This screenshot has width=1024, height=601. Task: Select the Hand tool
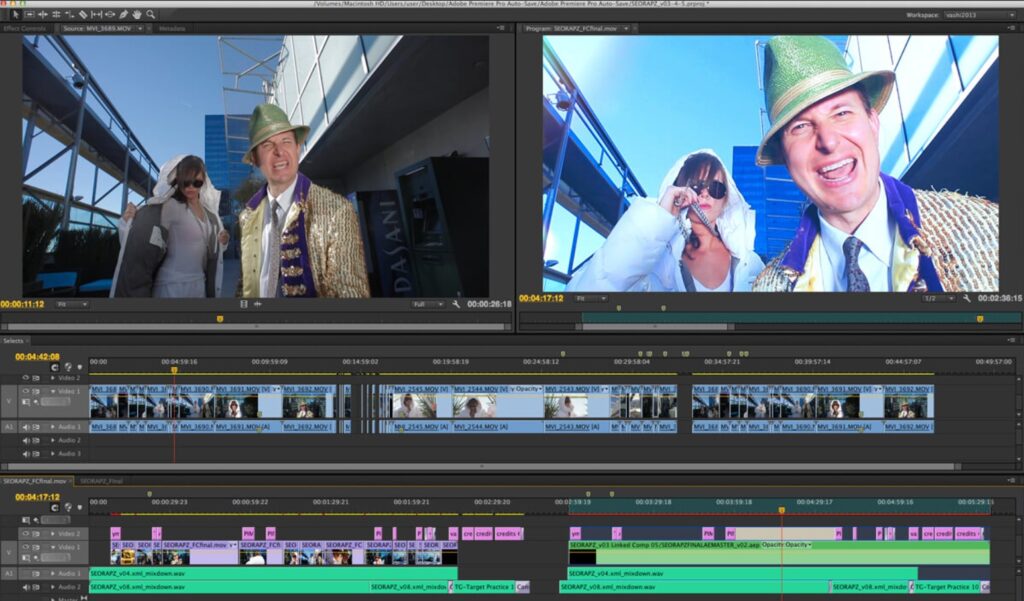[x=136, y=14]
